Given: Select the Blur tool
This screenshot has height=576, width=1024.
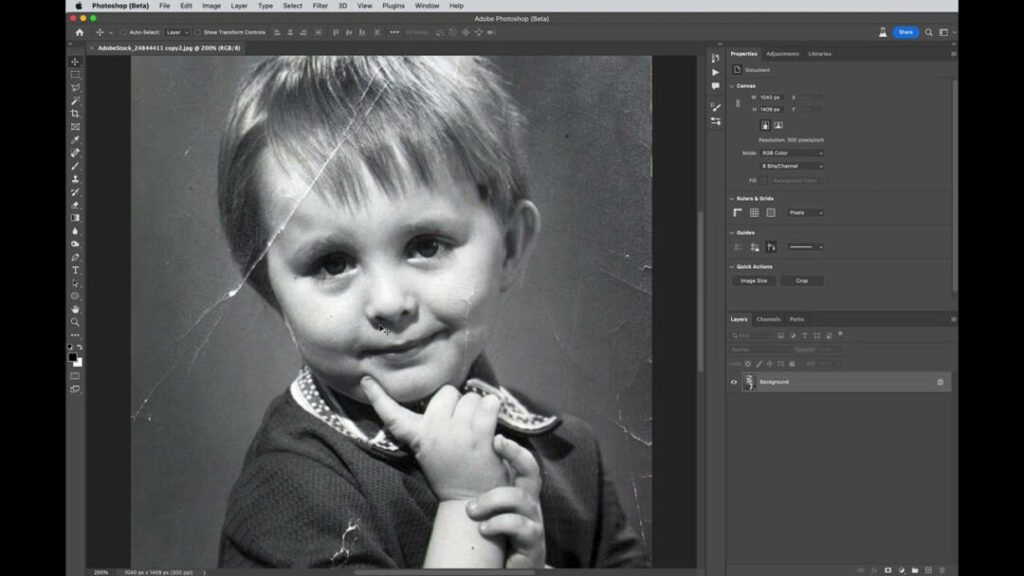Looking at the screenshot, I should 75,231.
